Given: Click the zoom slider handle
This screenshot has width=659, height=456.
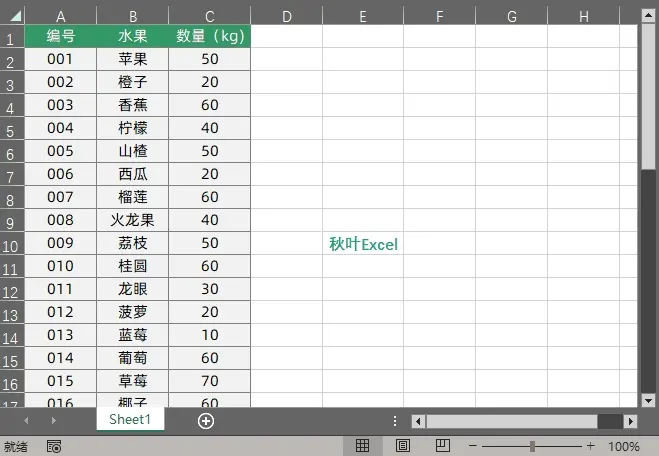Looking at the screenshot, I should (532, 446).
